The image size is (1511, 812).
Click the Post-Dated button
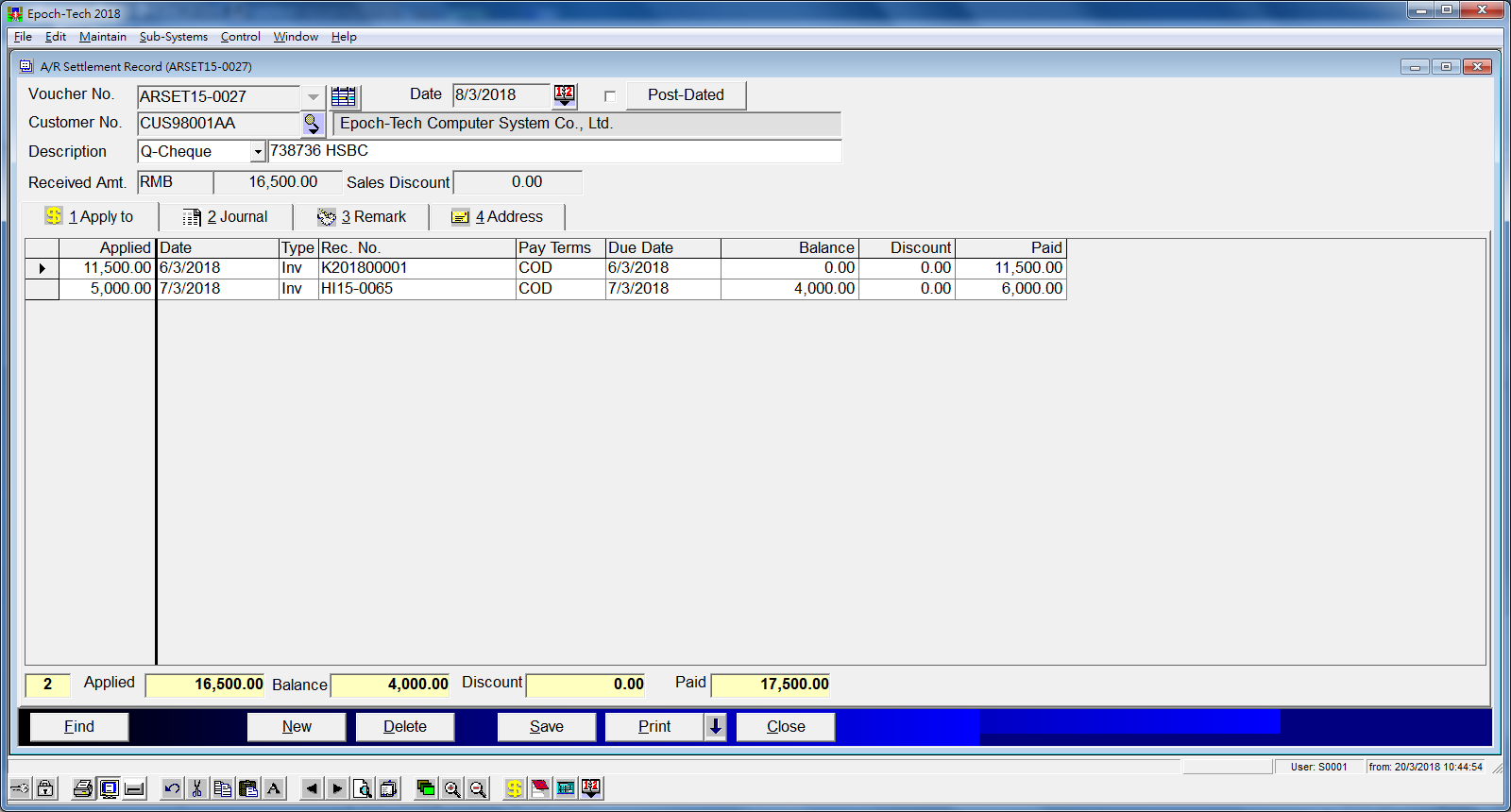coord(687,95)
